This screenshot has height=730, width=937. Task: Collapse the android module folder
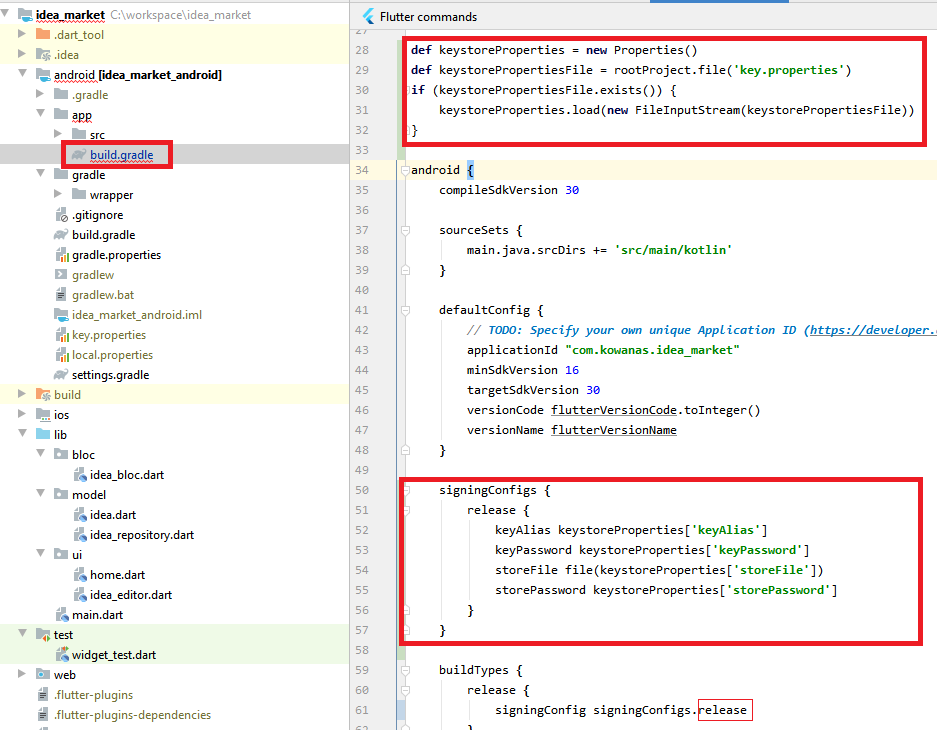tap(23, 73)
